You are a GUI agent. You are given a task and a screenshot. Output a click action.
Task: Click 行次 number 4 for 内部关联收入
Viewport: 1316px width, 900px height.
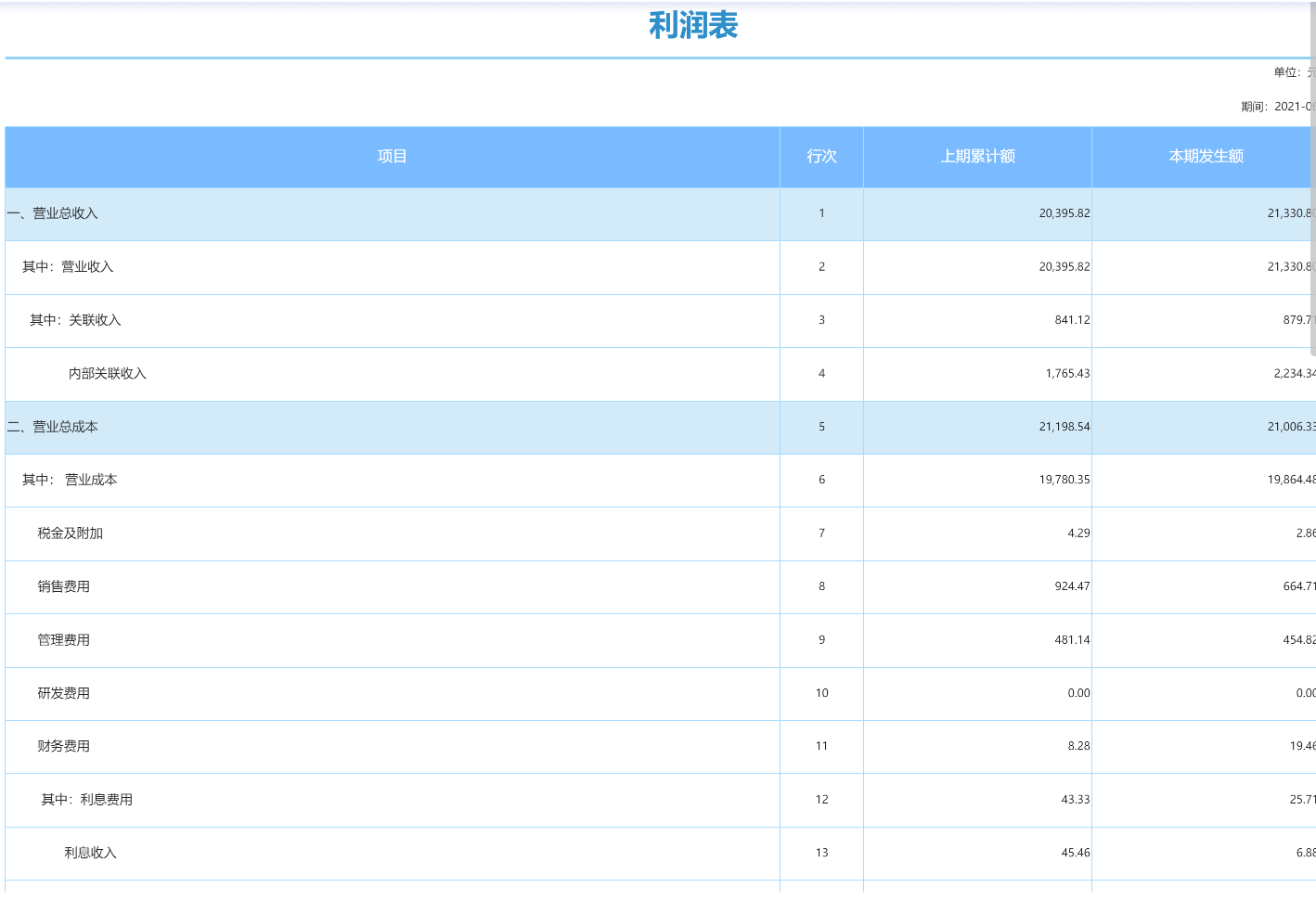click(x=821, y=374)
